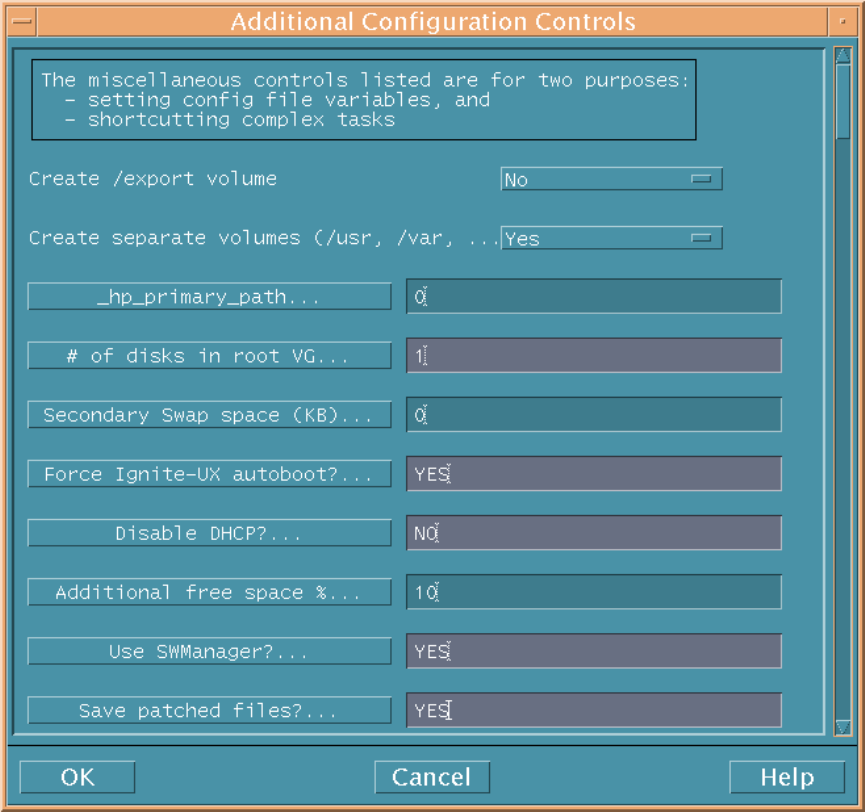Open Help for configuration controls
This screenshot has width=865, height=812.
[787, 777]
